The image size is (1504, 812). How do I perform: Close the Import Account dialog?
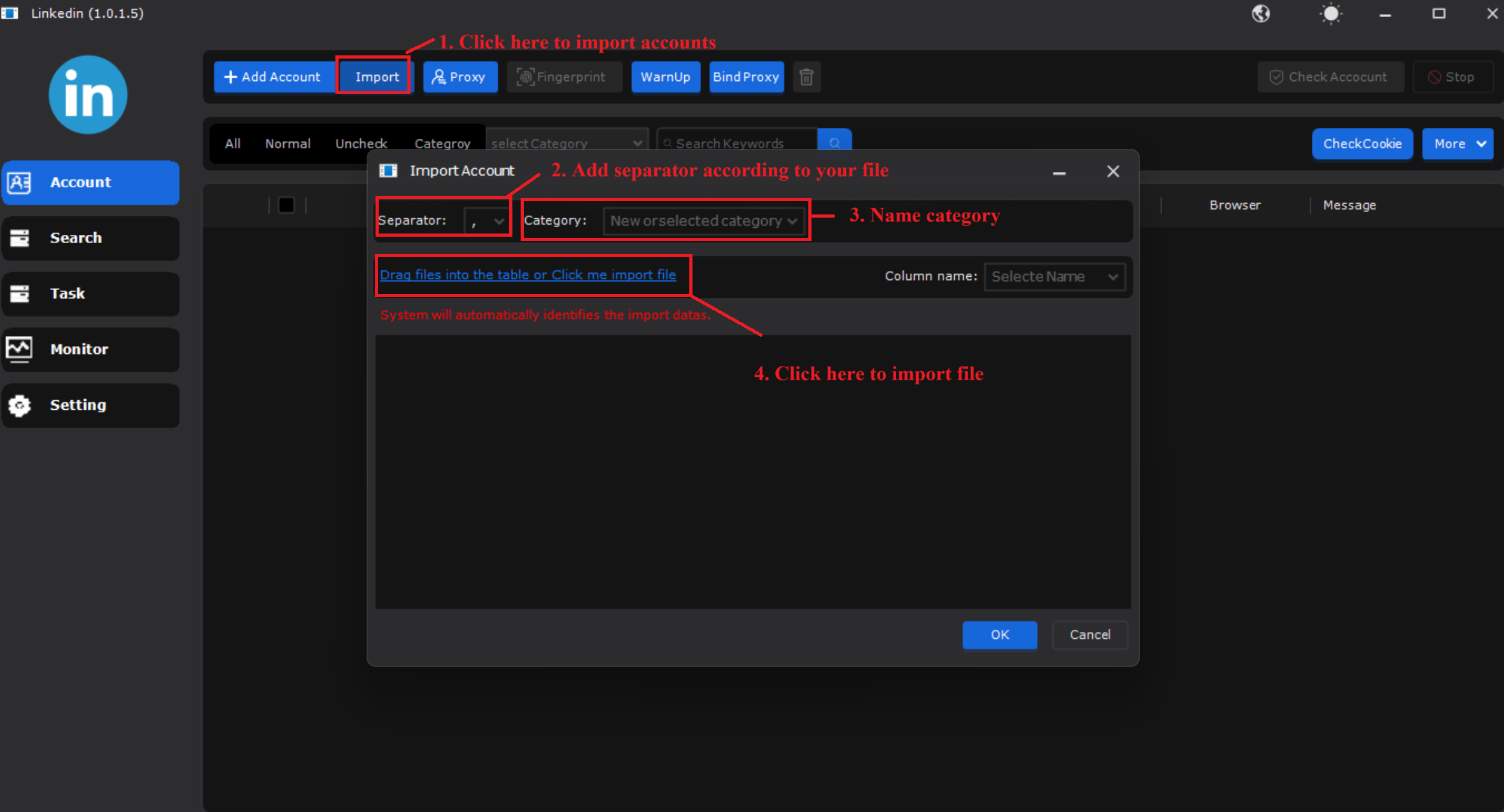[1113, 171]
